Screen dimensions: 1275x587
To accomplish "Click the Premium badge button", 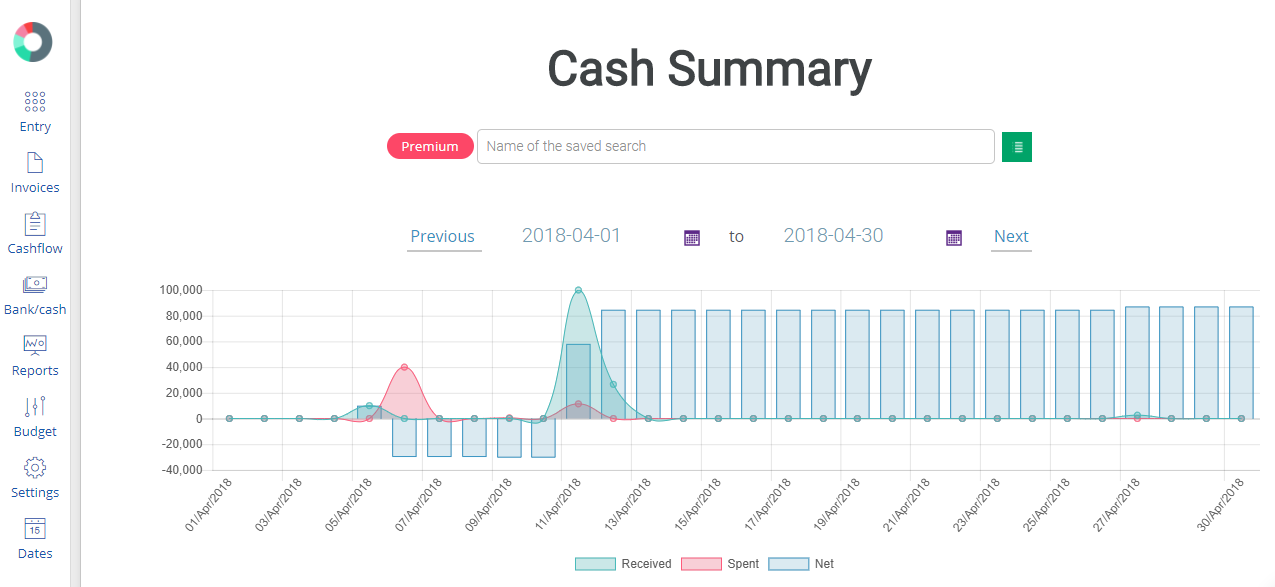I will 430,146.
